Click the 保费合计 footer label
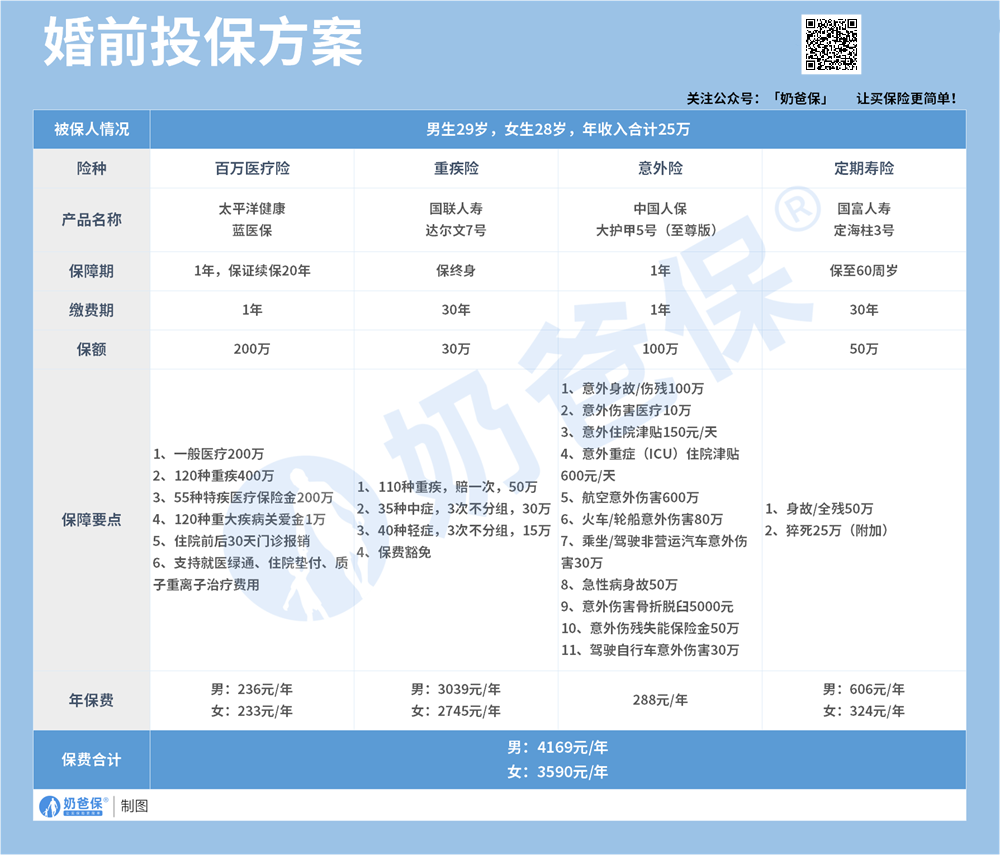Image resolution: width=1000 pixels, height=855 pixels. [x=92, y=759]
